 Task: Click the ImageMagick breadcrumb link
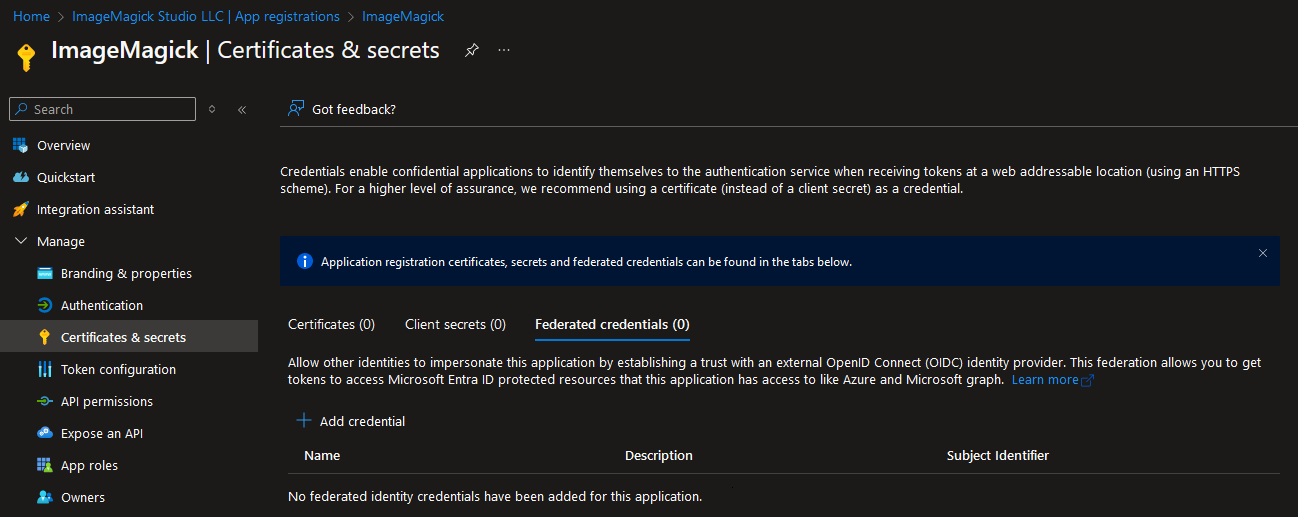[403, 16]
